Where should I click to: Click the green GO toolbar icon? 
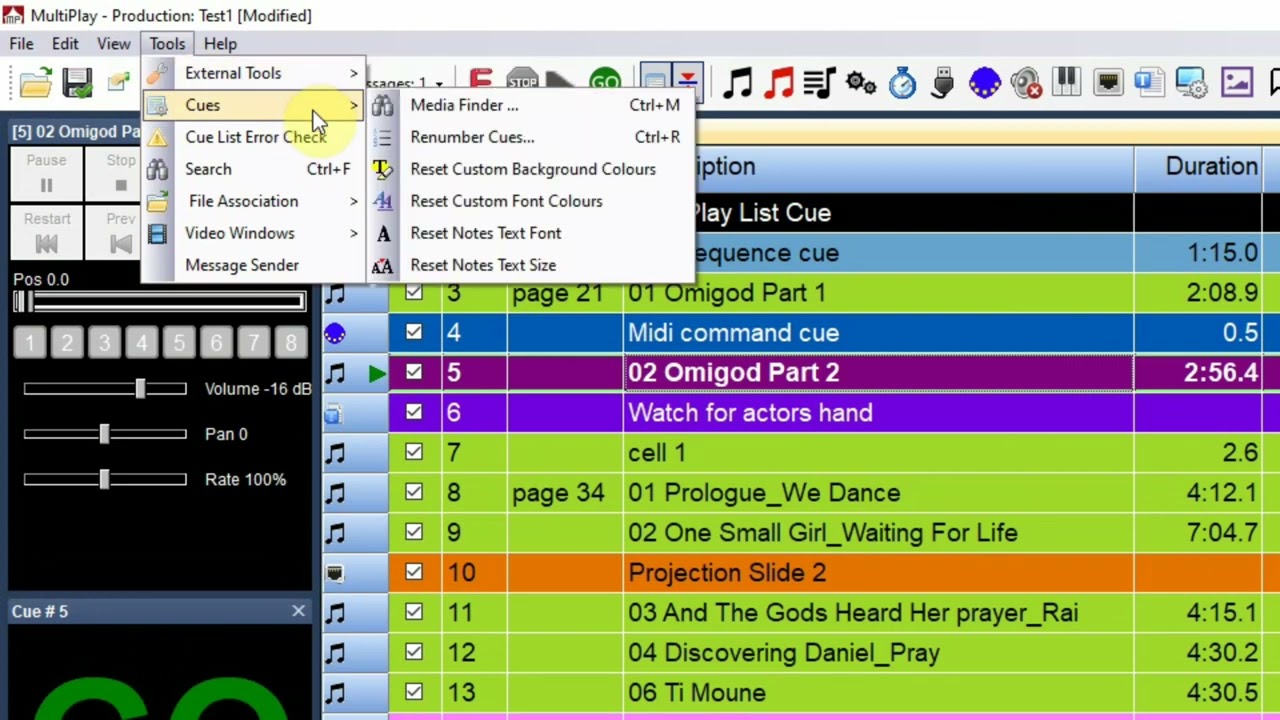point(605,82)
